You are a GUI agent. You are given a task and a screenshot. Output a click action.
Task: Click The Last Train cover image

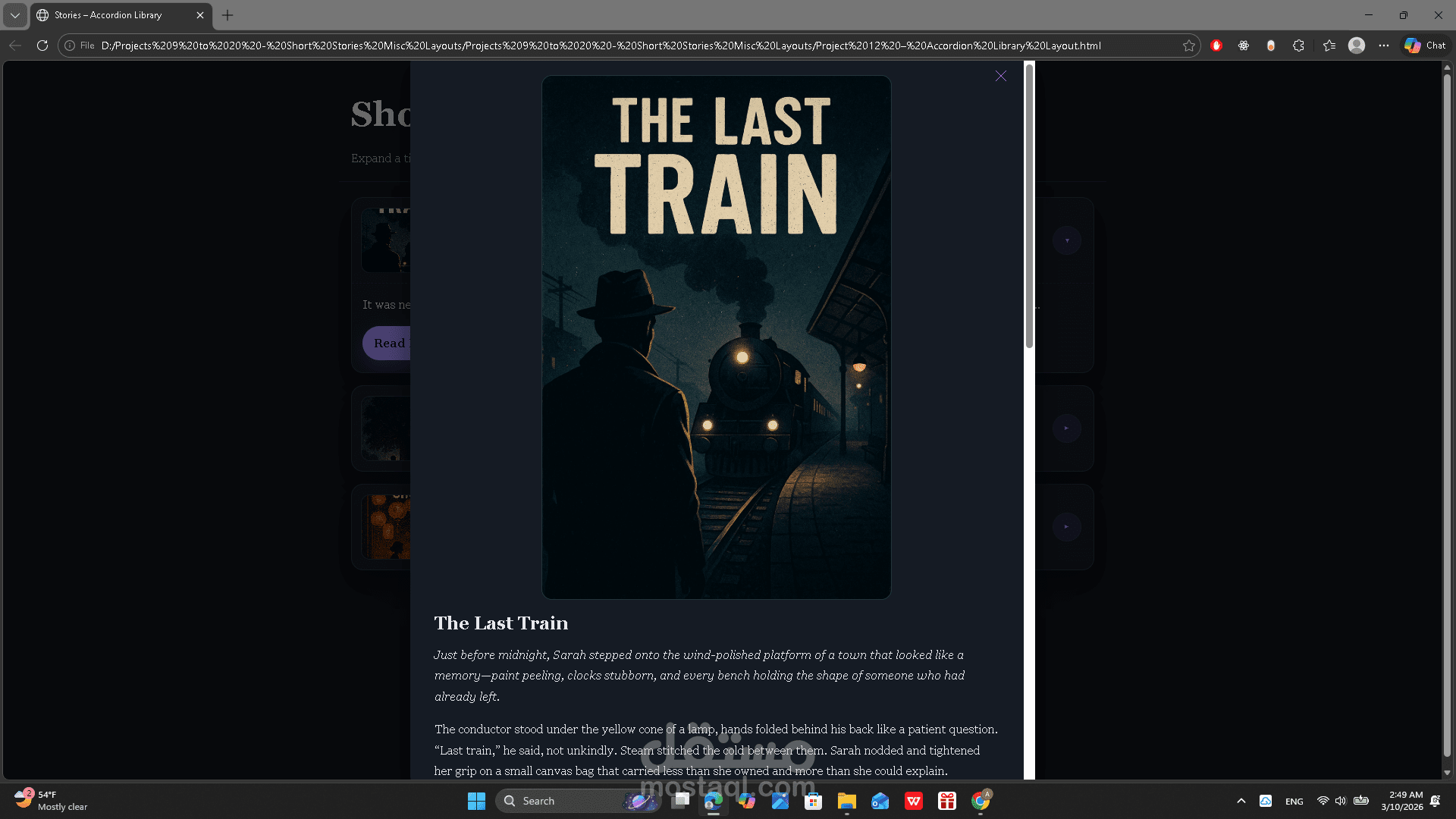coord(716,337)
